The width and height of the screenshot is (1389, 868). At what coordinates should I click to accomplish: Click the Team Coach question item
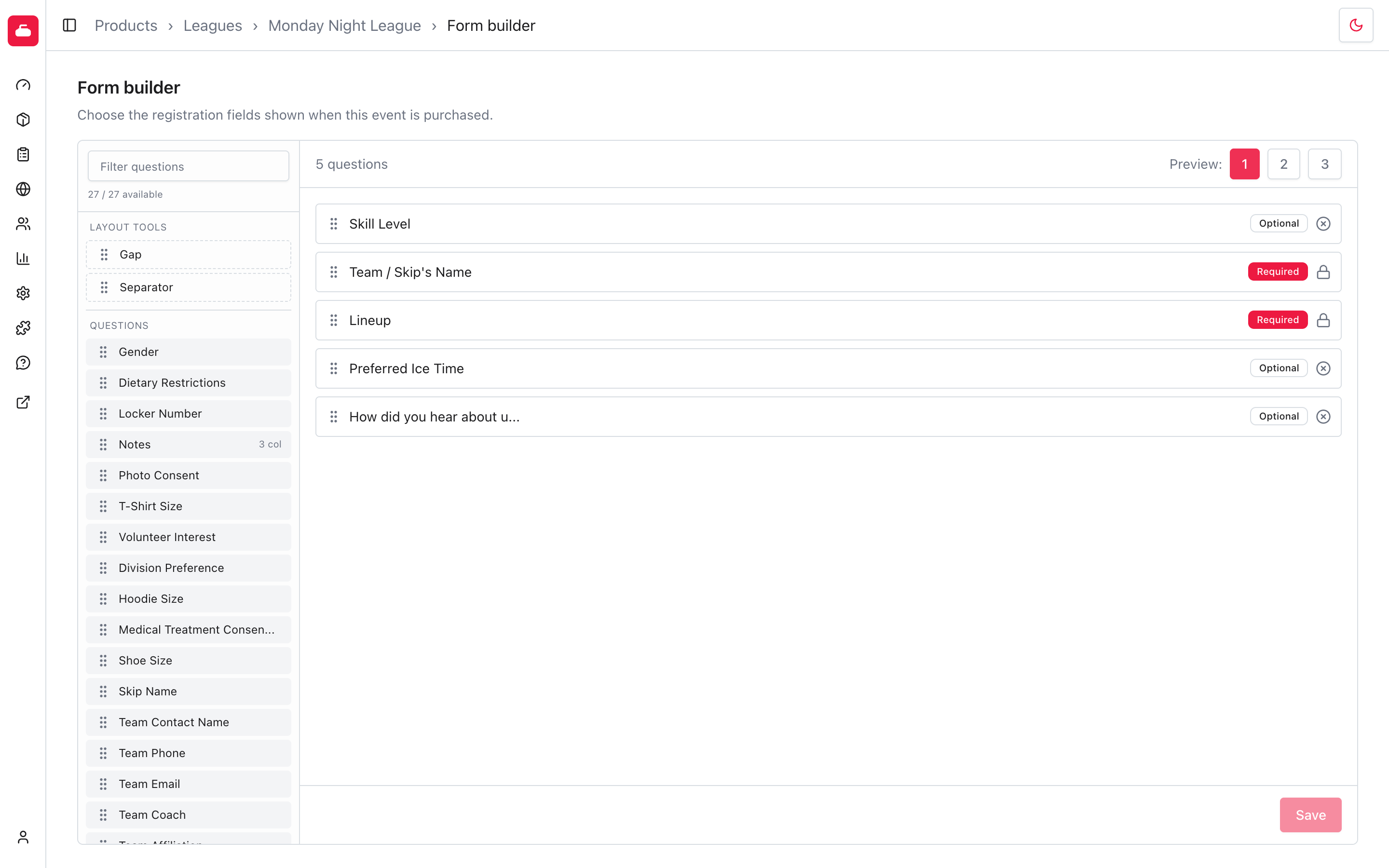tap(188, 814)
